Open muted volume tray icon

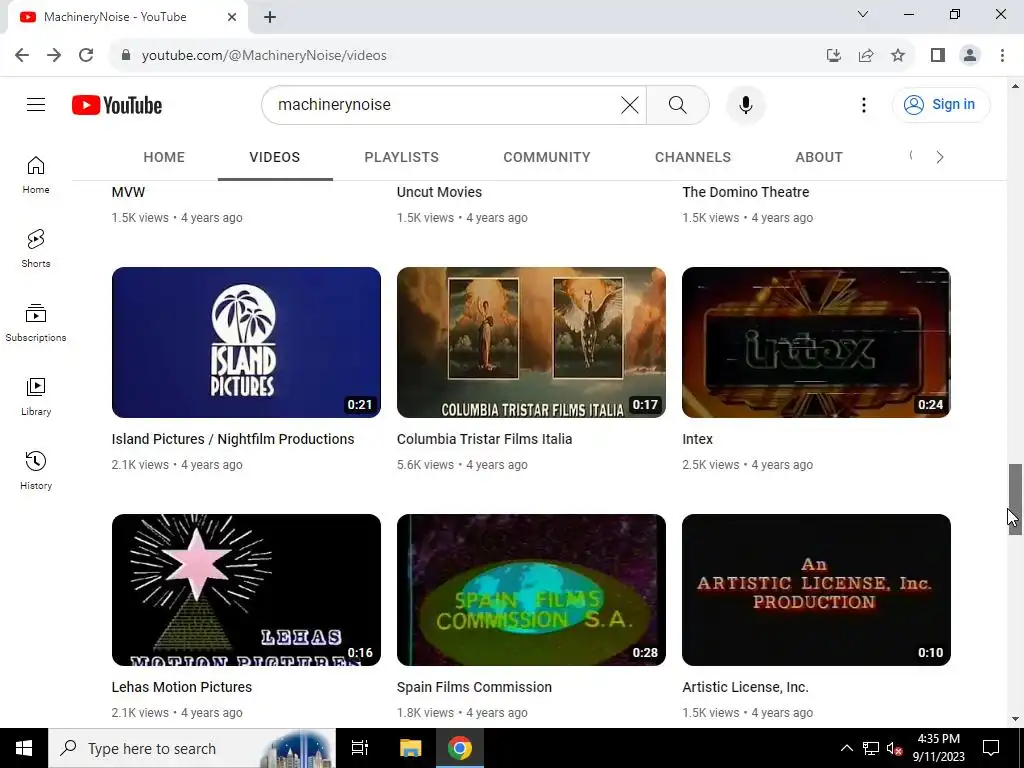(x=895, y=748)
